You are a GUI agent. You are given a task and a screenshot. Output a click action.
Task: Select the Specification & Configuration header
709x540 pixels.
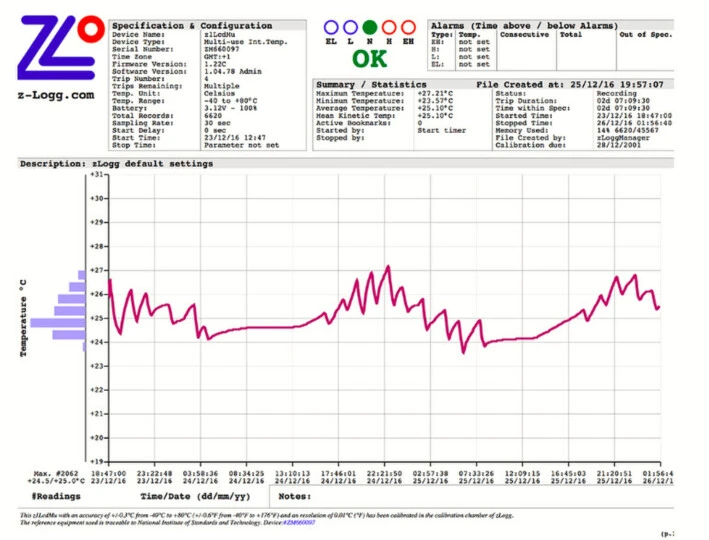pyautogui.click(x=191, y=25)
